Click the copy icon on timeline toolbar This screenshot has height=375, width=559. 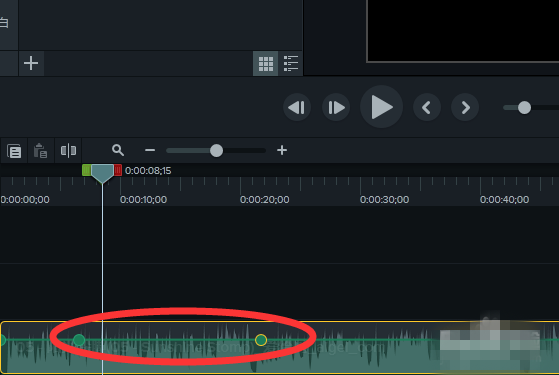[x=14, y=151]
